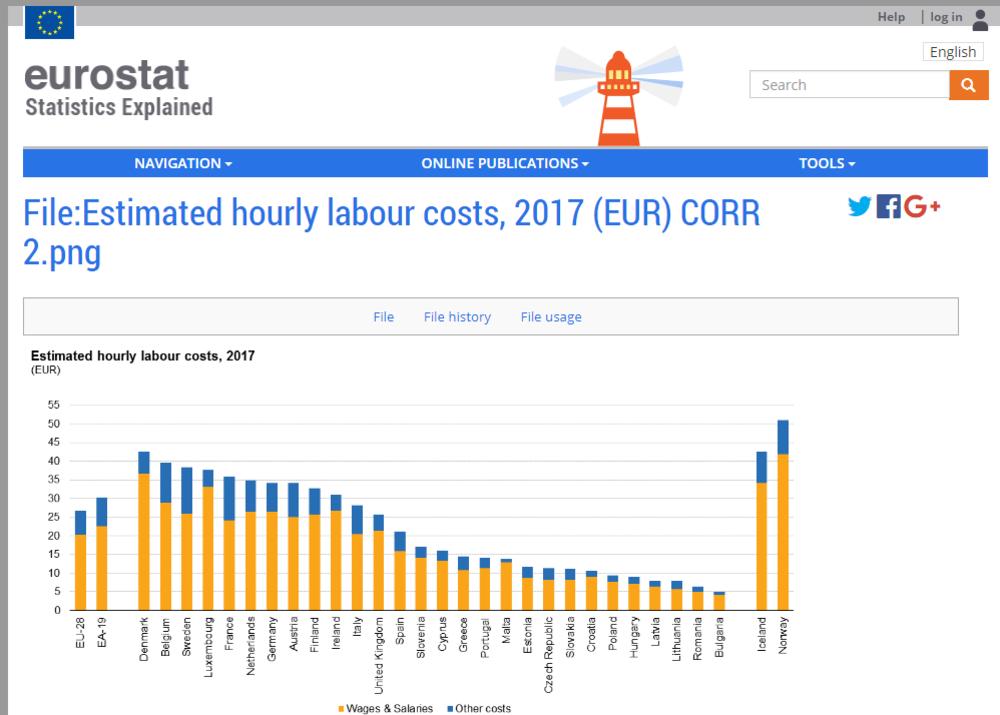
Task: Expand the Navigation dropdown menu
Action: (x=183, y=163)
